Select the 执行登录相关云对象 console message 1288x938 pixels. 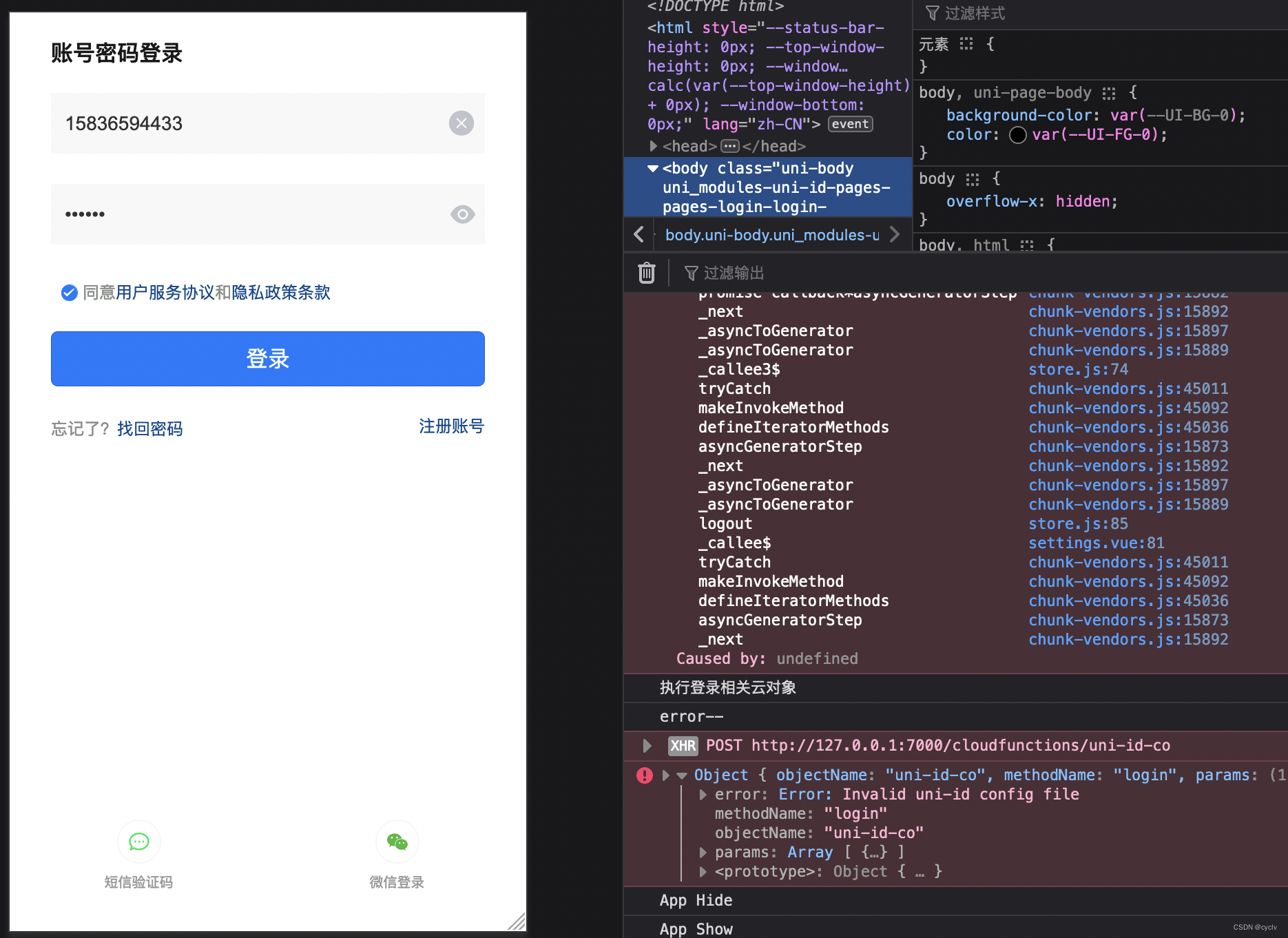727,687
